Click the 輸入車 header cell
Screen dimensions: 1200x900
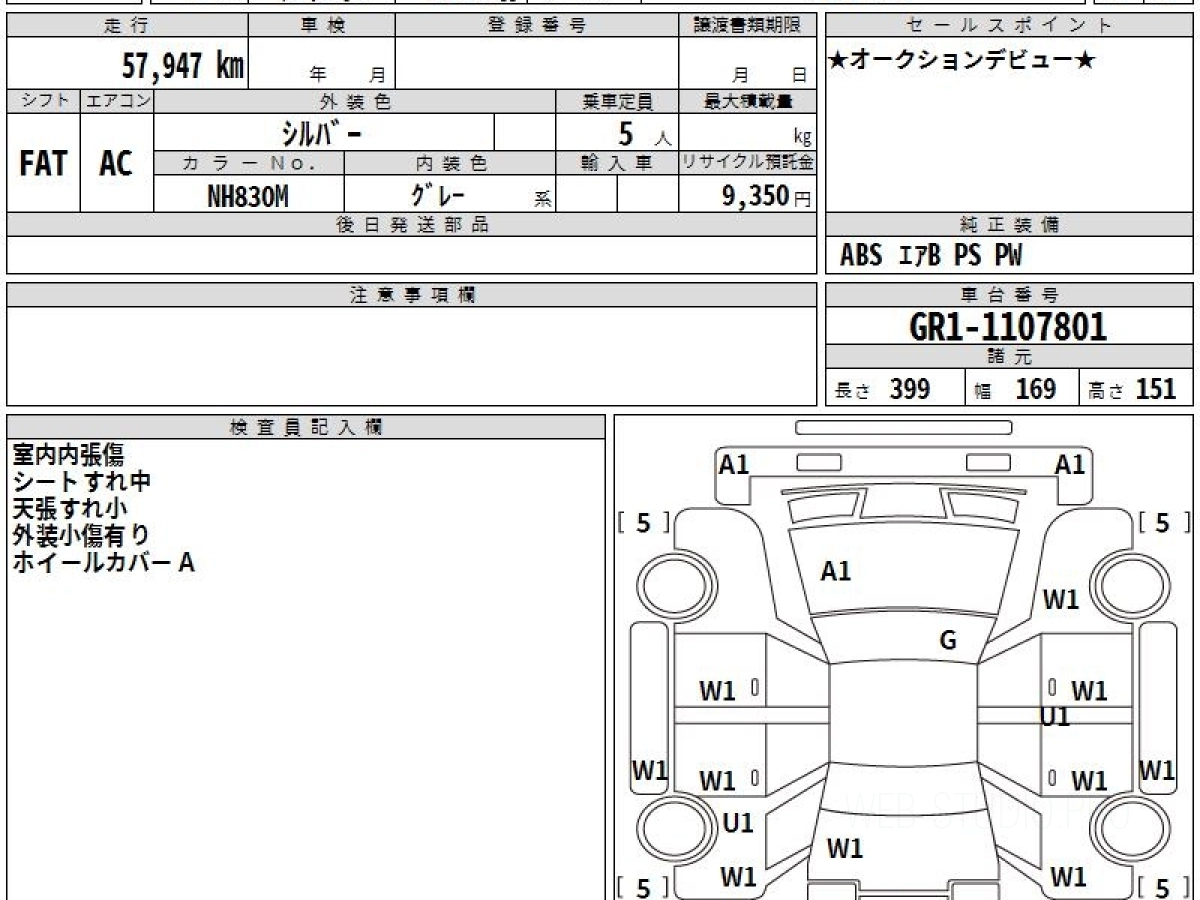click(617, 163)
